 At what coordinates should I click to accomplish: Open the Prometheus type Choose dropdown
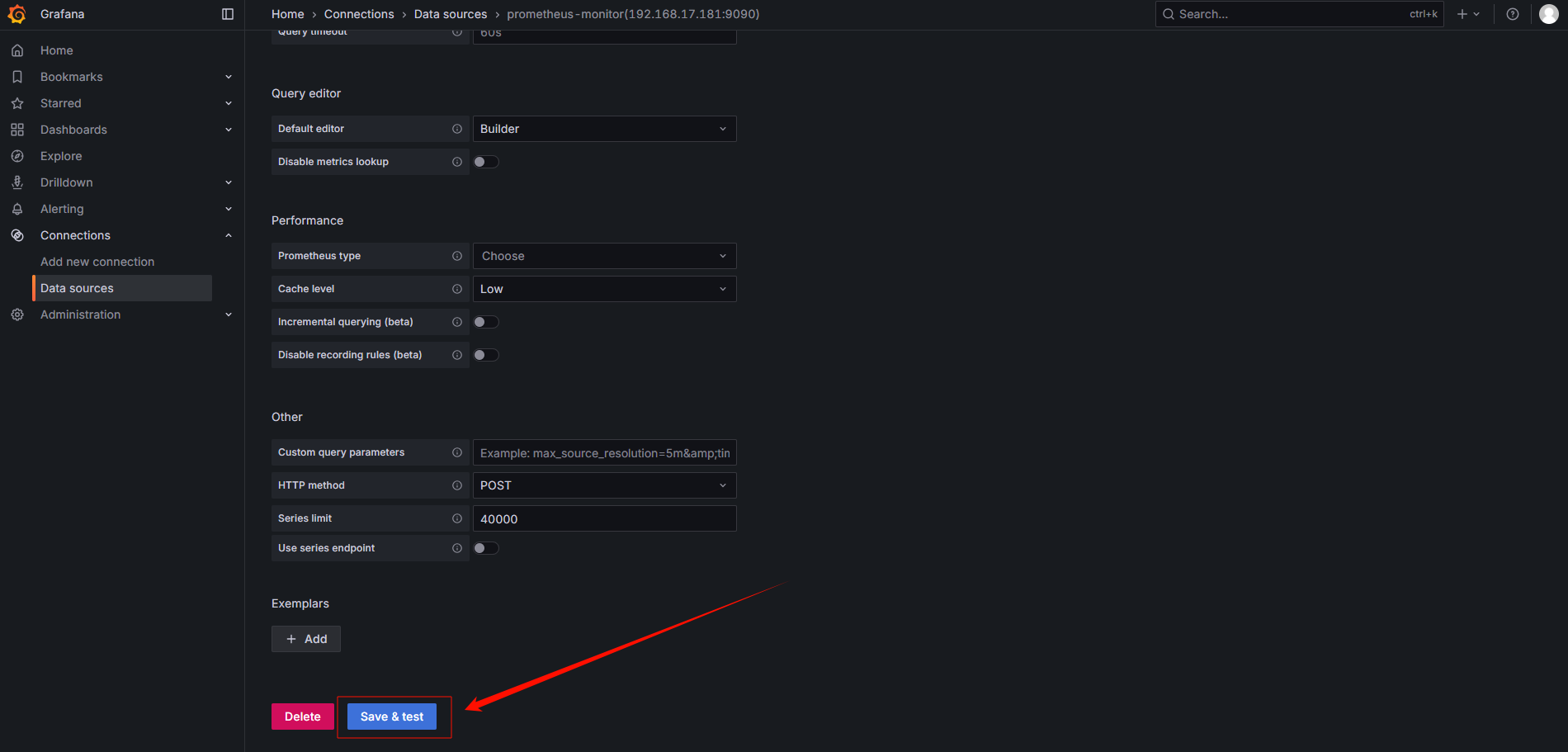click(x=604, y=256)
